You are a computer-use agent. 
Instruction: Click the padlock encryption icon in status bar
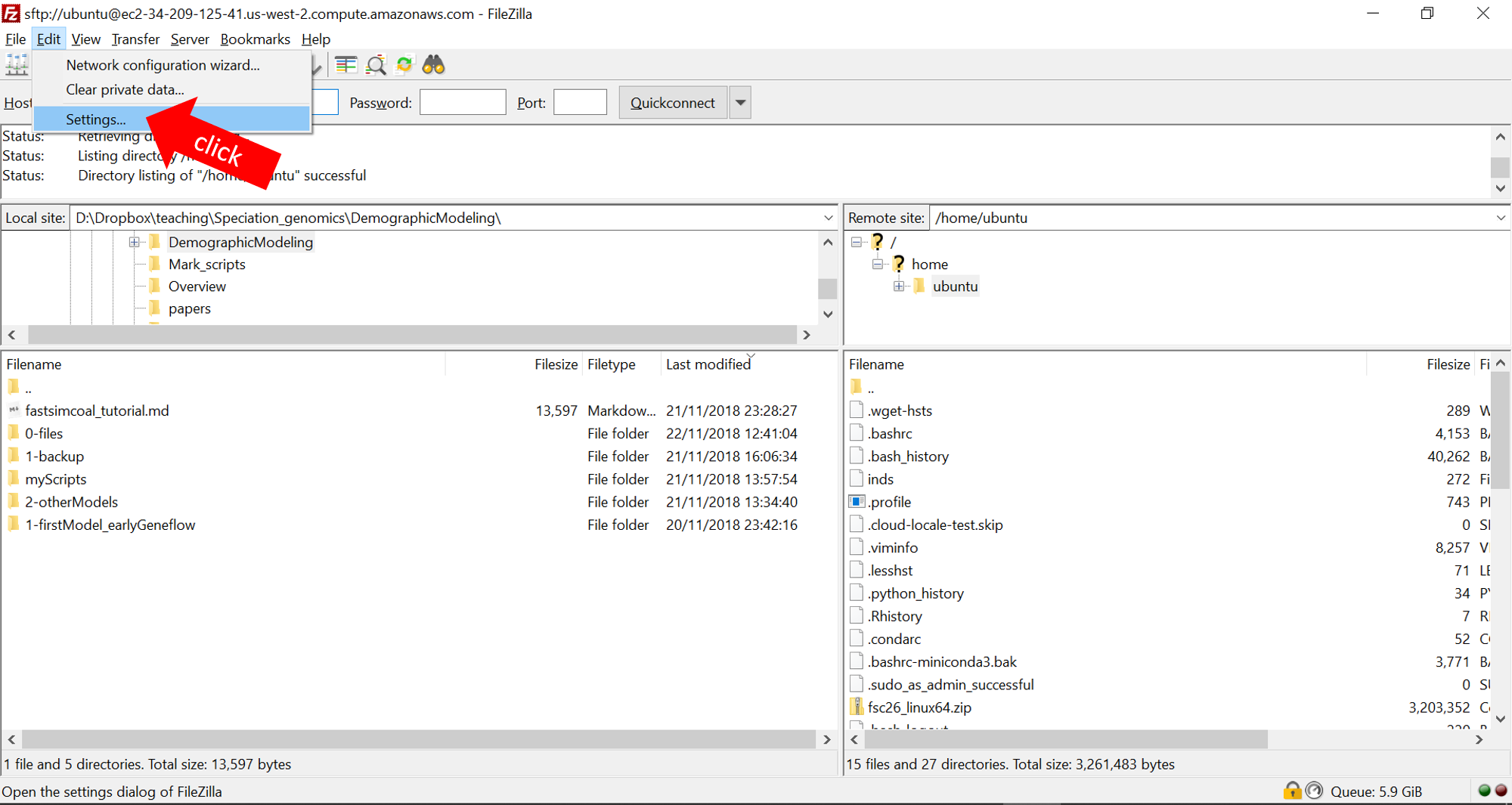click(x=1292, y=791)
